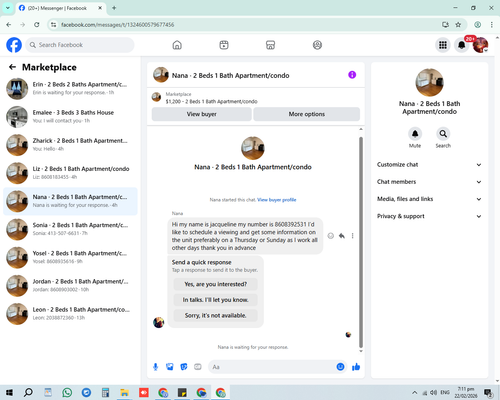Go back with the Marketplace arrow
The width and height of the screenshot is (500, 400).
tap(12, 67)
